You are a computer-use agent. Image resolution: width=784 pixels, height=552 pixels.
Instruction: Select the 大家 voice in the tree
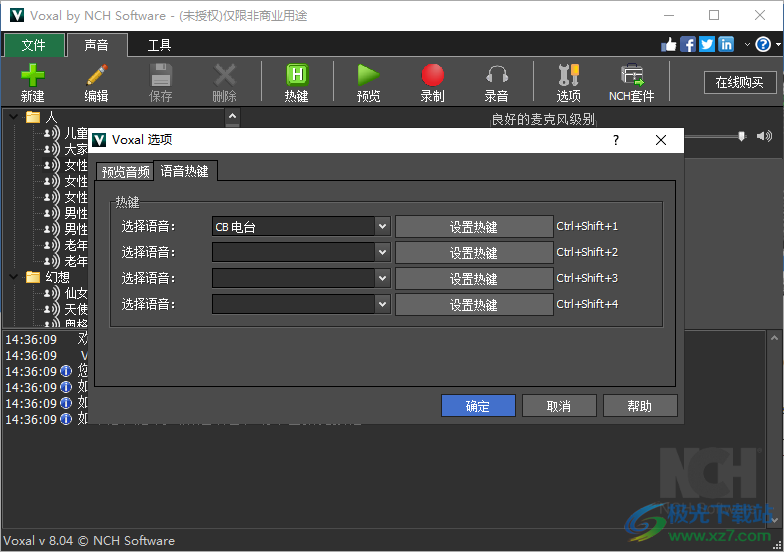(x=76, y=149)
